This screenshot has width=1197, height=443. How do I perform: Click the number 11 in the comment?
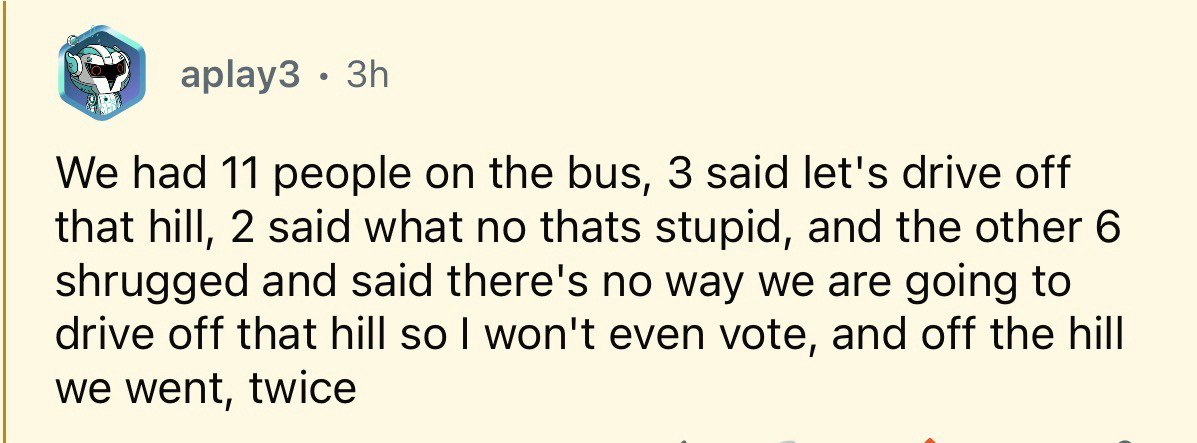(229, 175)
